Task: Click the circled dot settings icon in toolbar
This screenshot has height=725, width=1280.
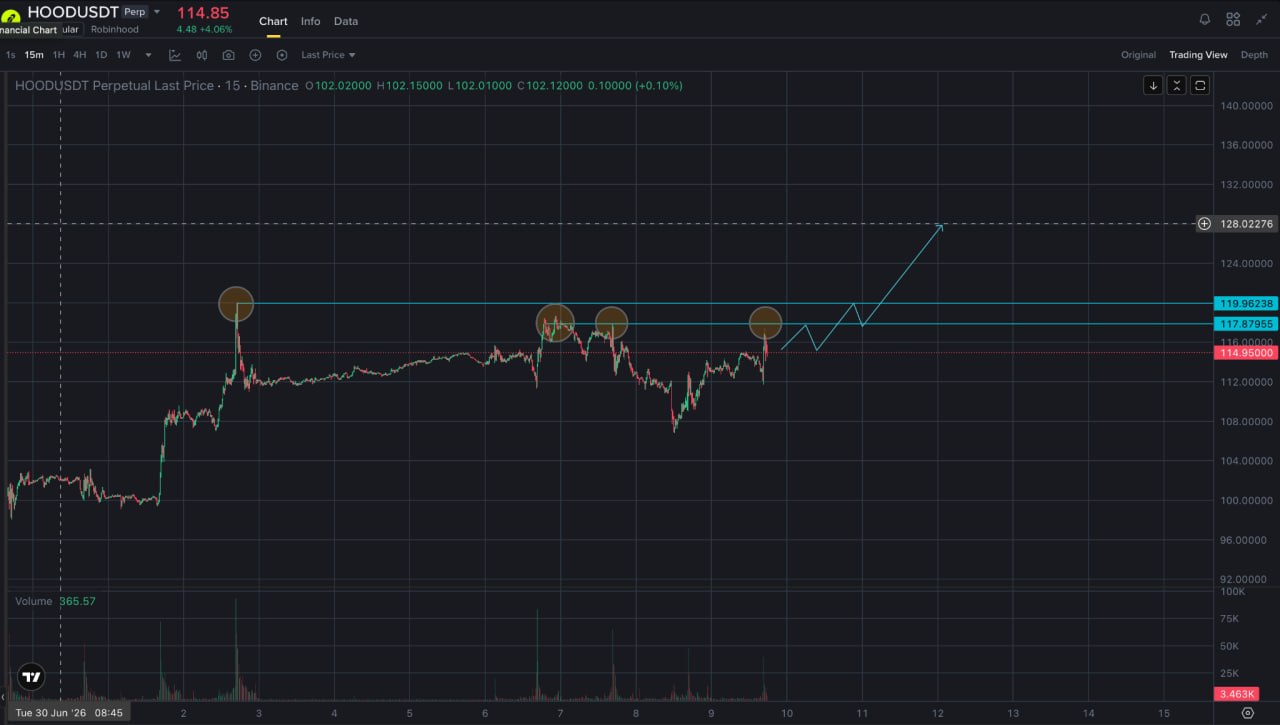Action: tap(282, 55)
